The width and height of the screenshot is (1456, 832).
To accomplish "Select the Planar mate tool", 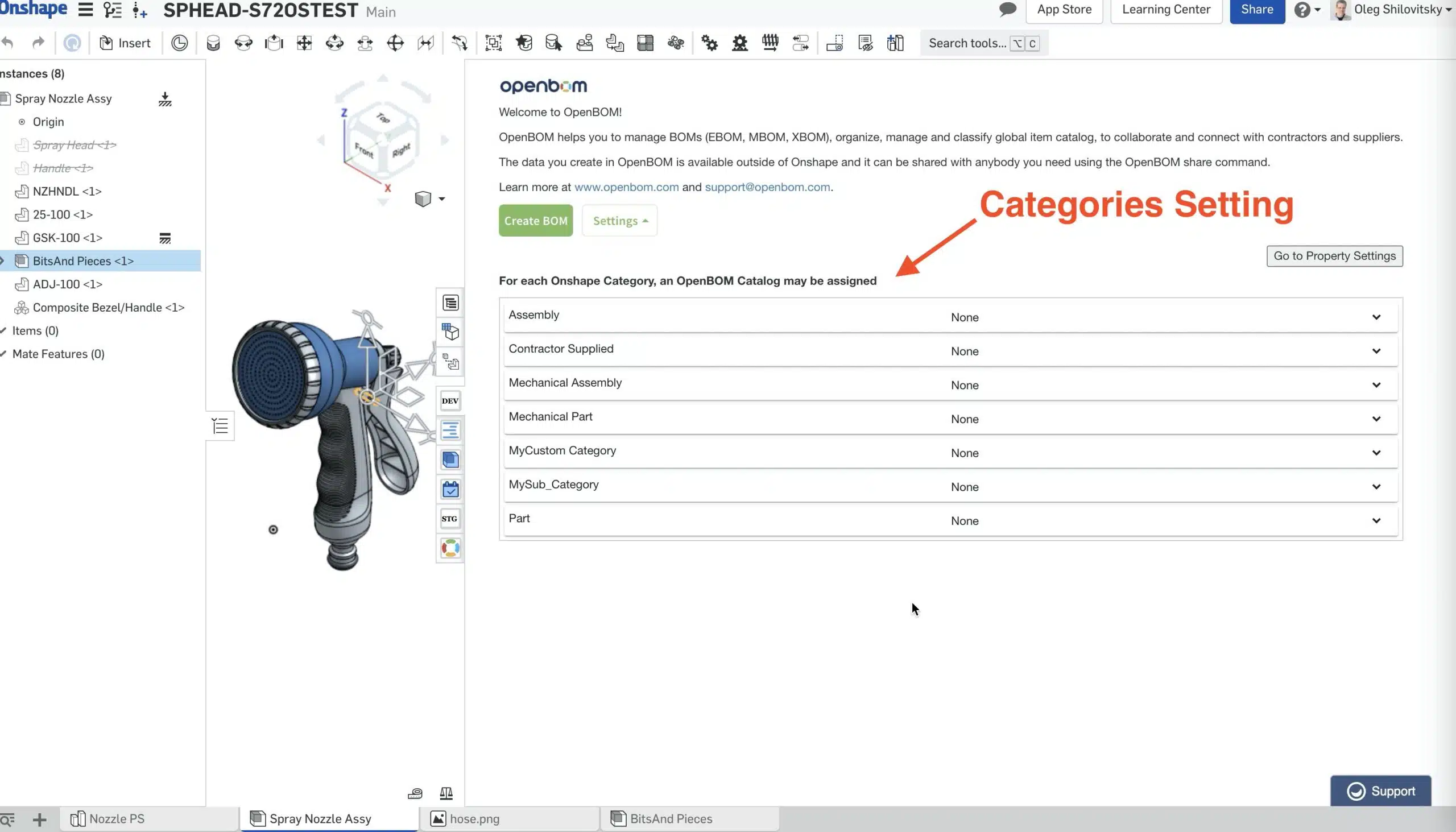I will click(x=304, y=43).
